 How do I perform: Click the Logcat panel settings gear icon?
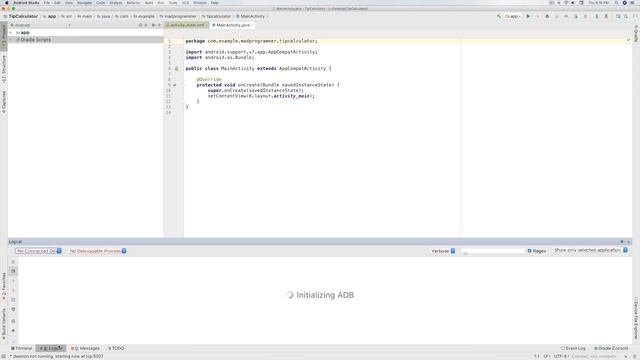point(622,242)
